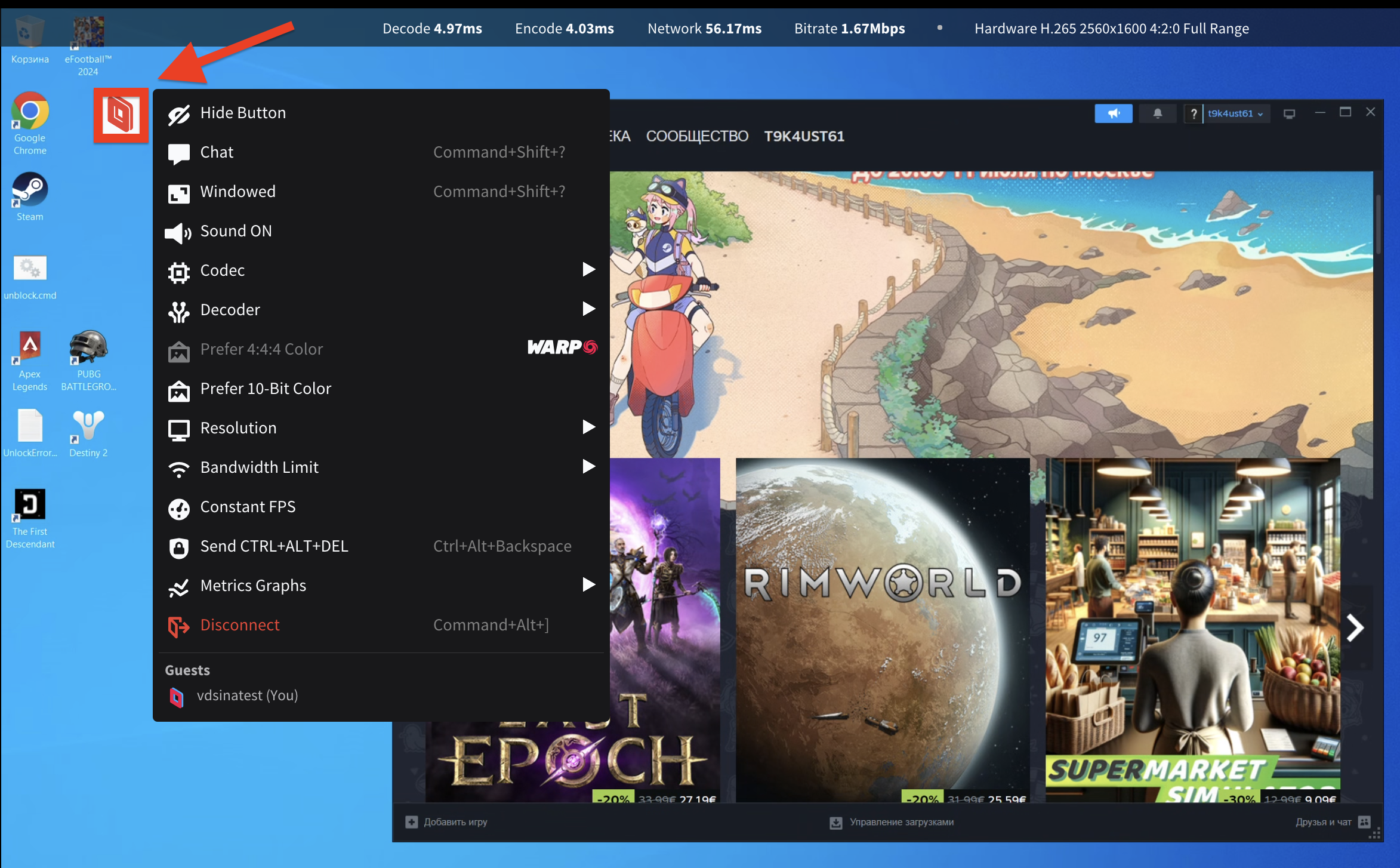The image size is (1400, 868).
Task: Select Apex Legends desktop shortcut
Action: (30, 361)
